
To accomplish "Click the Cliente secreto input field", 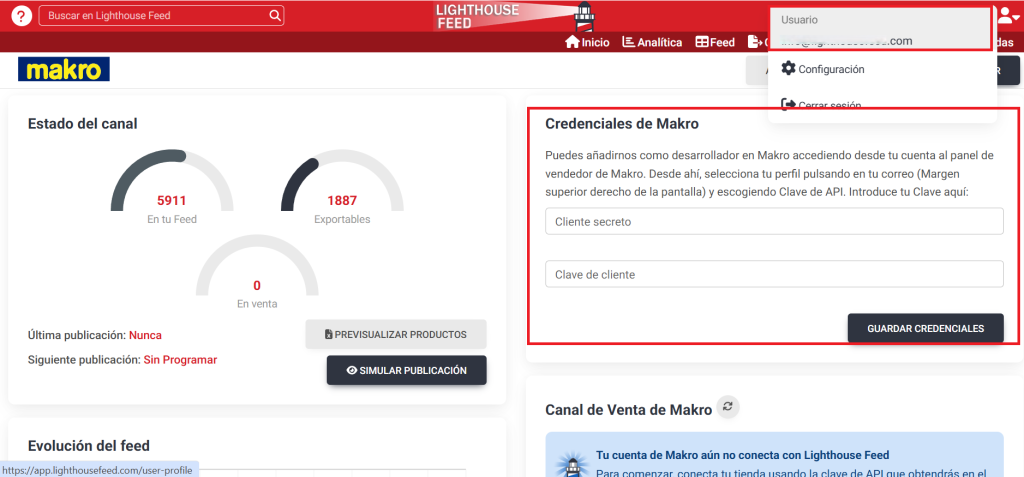I will [774, 222].
